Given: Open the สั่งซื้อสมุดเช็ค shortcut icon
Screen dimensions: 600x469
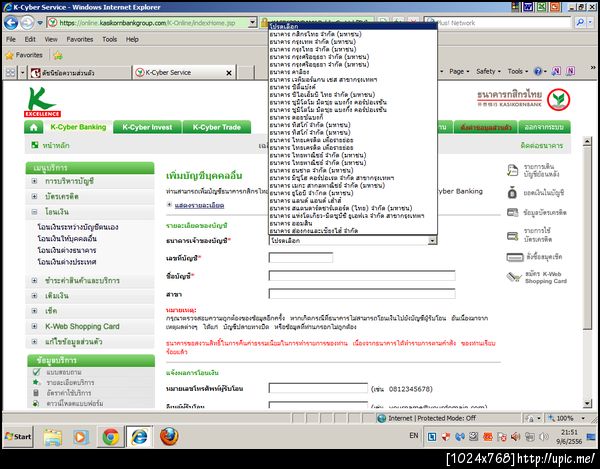Looking at the screenshot, I should (x=515, y=257).
